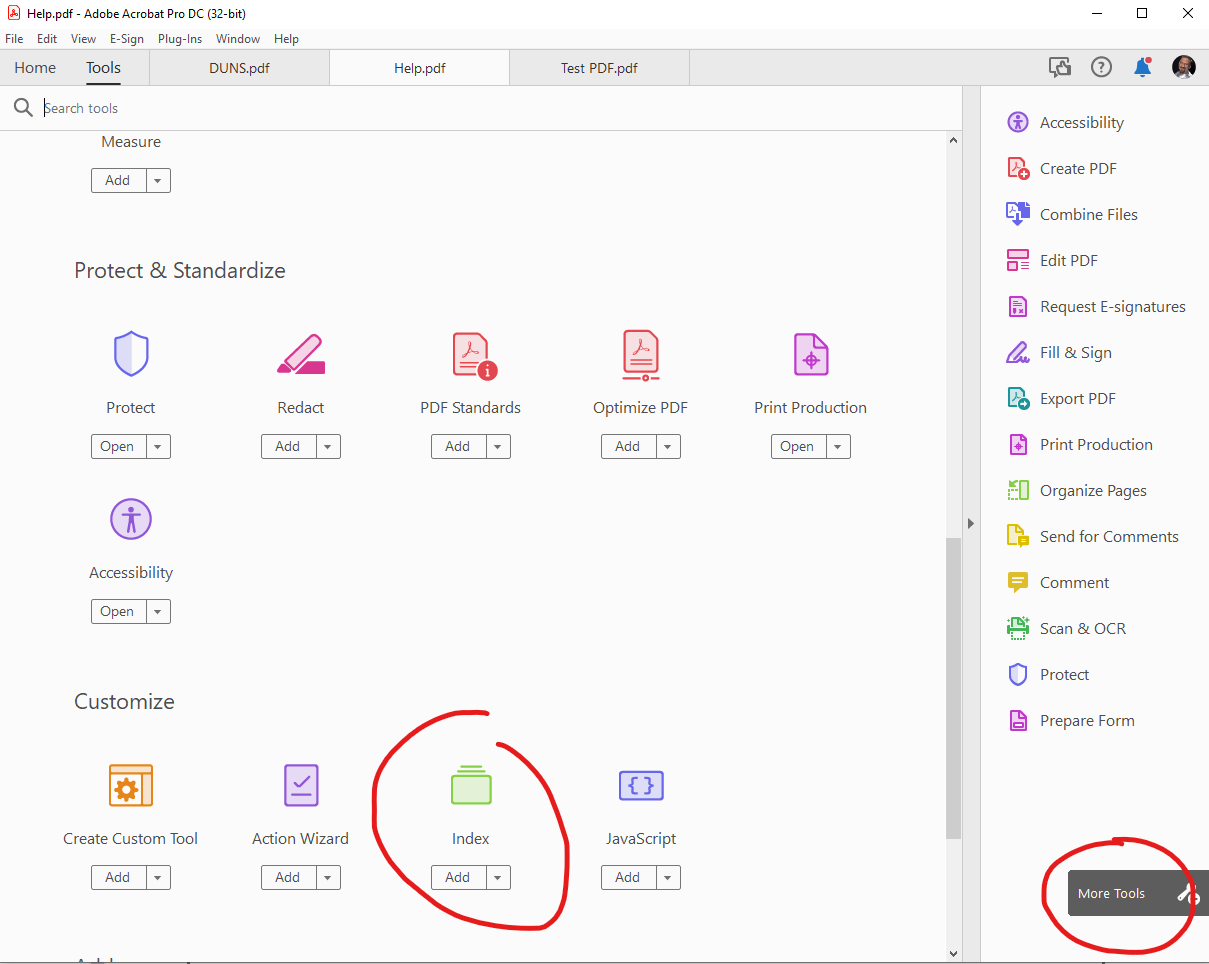Add the Redact tool to the sidebar
This screenshot has width=1209, height=964.
(287, 446)
